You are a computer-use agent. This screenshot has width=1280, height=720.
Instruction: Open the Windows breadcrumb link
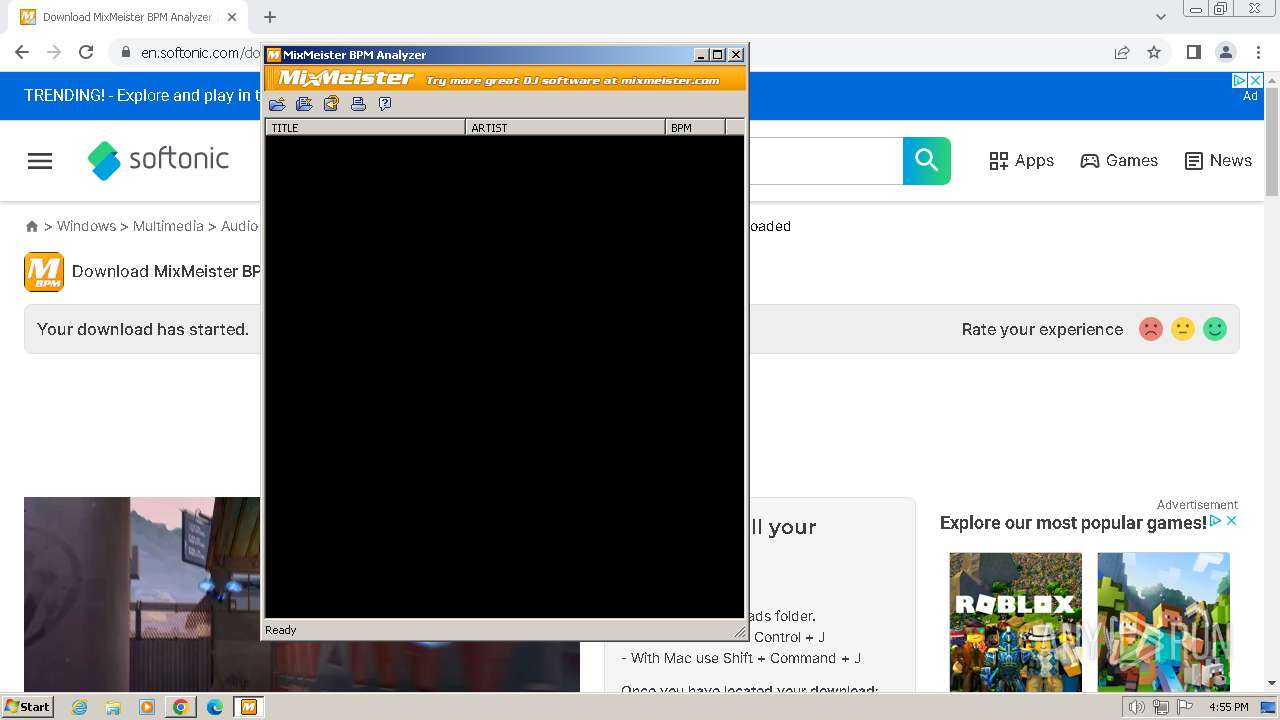coord(86,226)
